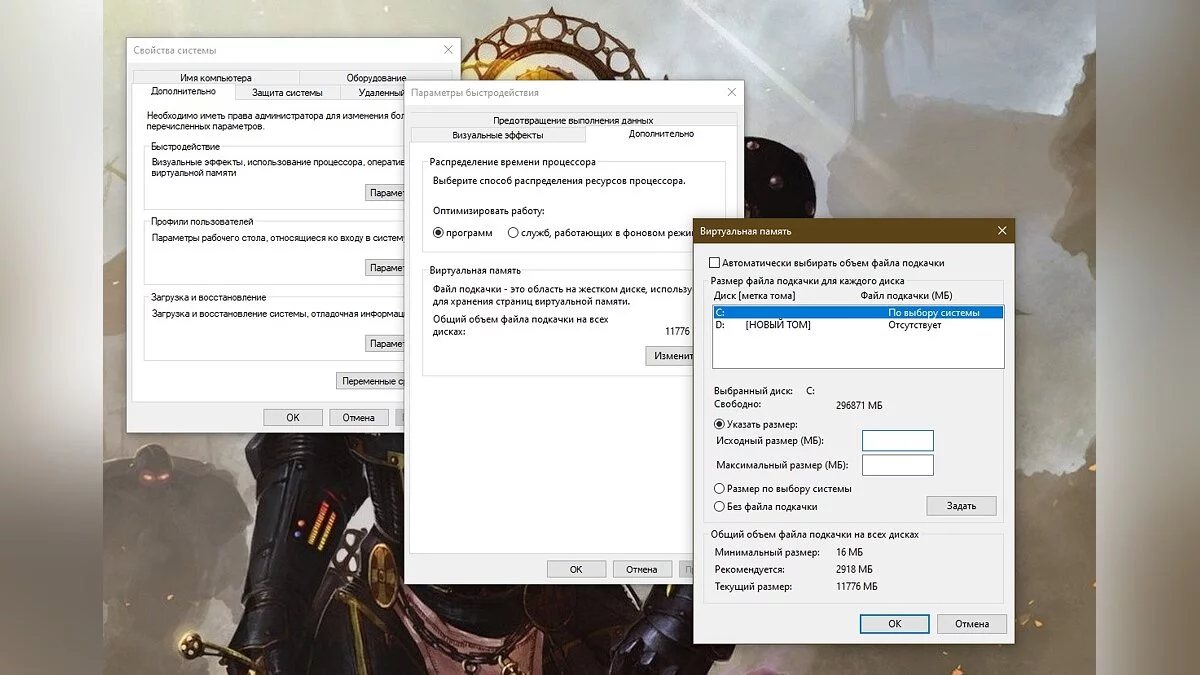Choose Размер по выбору системы option
This screenshot has height=675, width=1200.
coord(719,489)
